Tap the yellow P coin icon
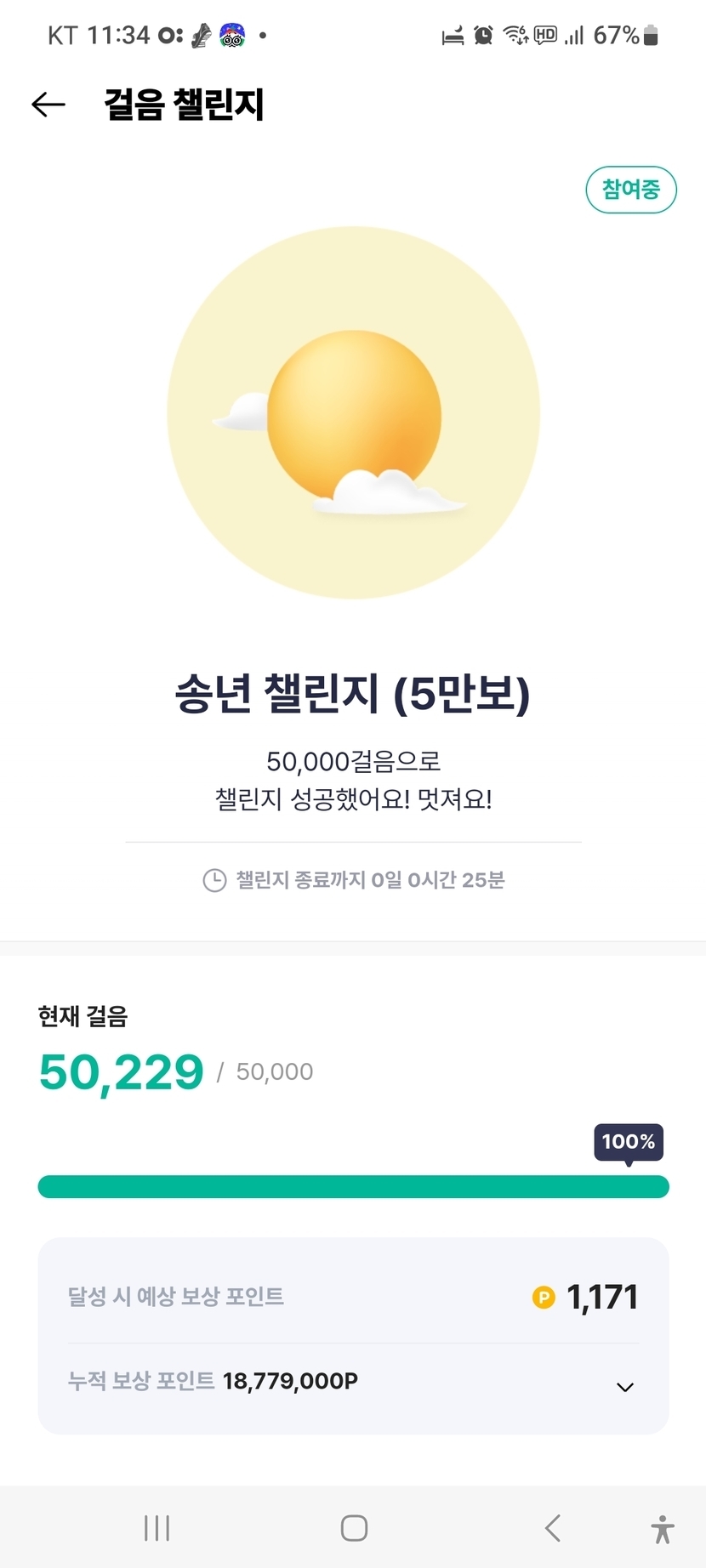Image resolution: width=706 pixels, height=1568 pixels. 544,1298
